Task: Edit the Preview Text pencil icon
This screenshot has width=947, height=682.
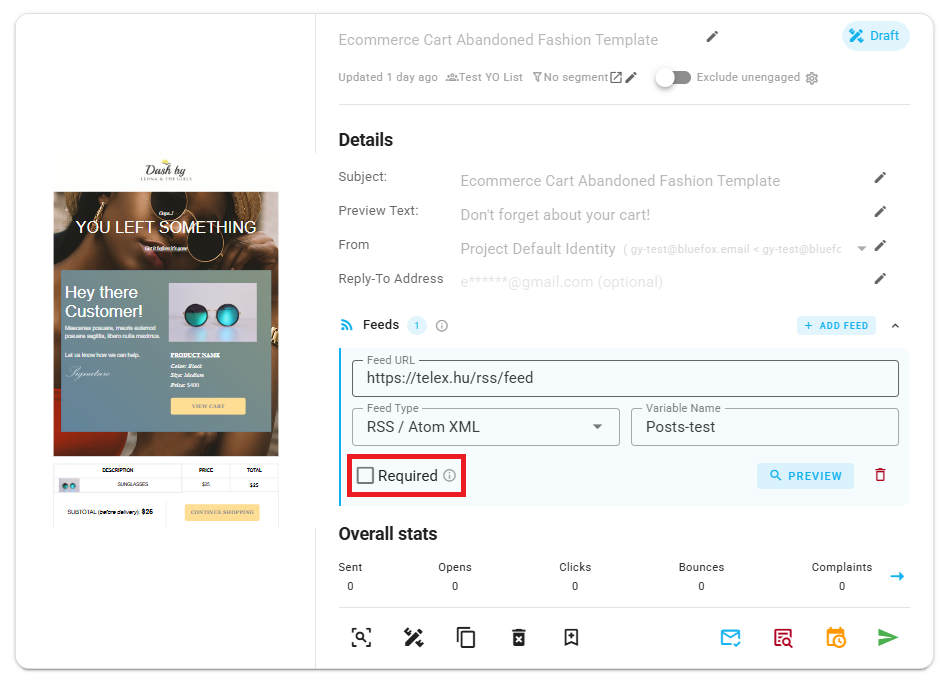Action: (x=880, y=211)
